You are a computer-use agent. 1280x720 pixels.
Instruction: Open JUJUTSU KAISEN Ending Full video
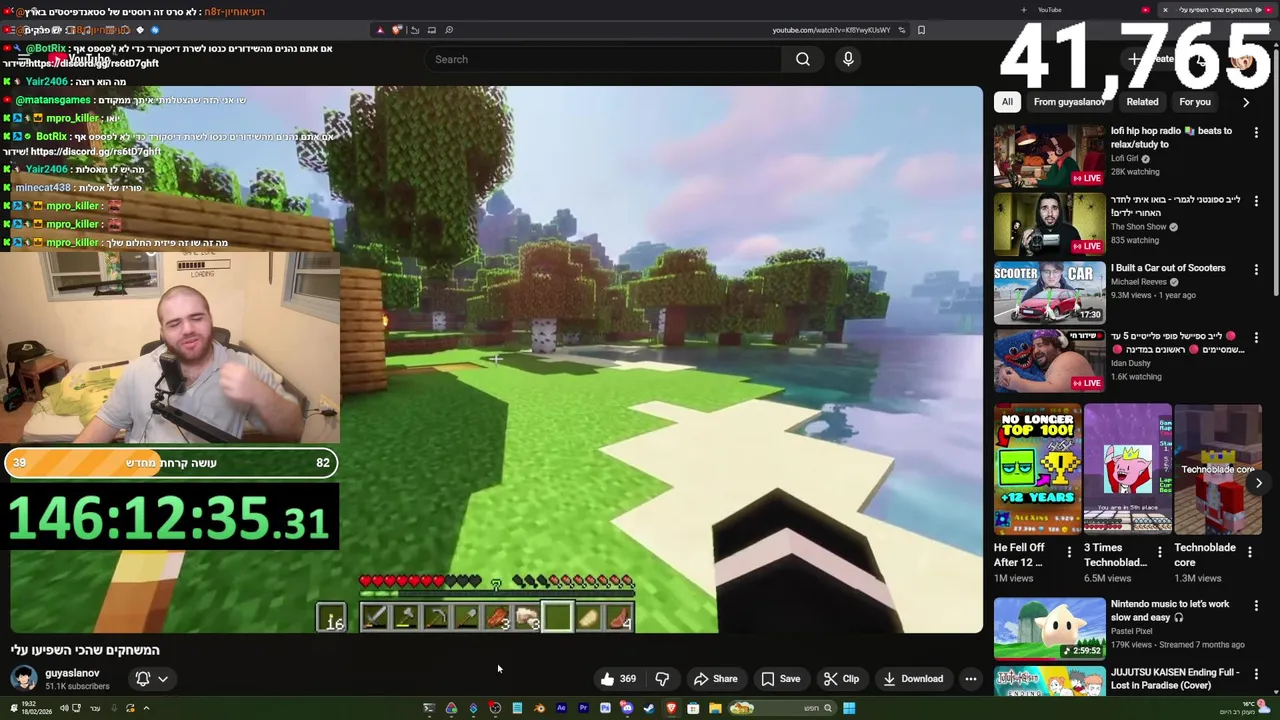(x=1175, y=678)
